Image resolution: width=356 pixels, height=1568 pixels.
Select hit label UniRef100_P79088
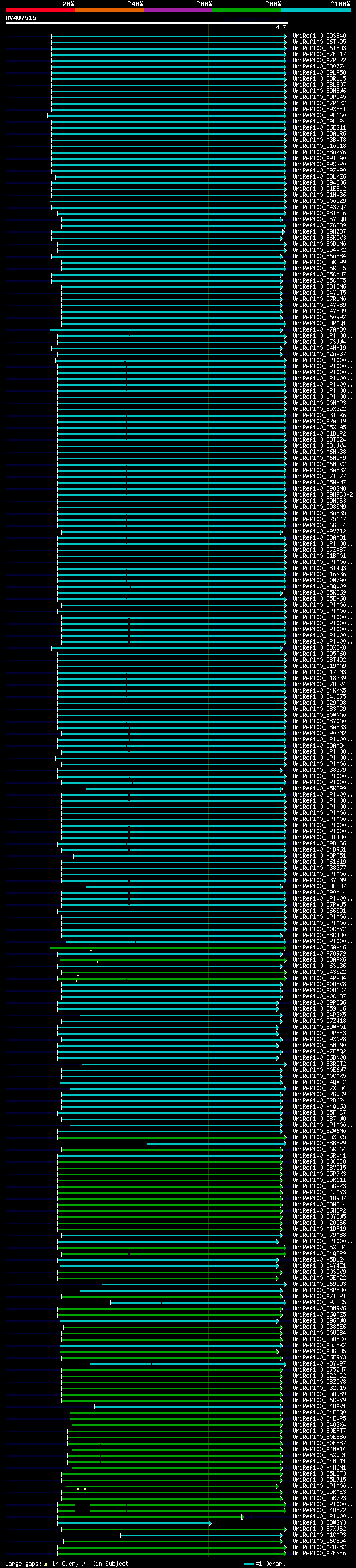[x=319, y=1235]
